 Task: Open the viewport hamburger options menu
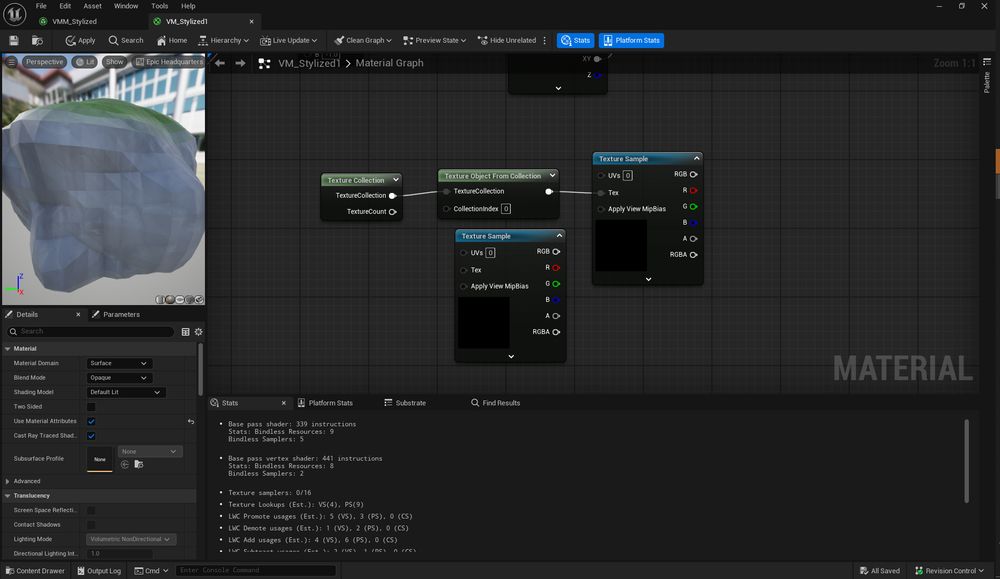[x=11, y=62]
